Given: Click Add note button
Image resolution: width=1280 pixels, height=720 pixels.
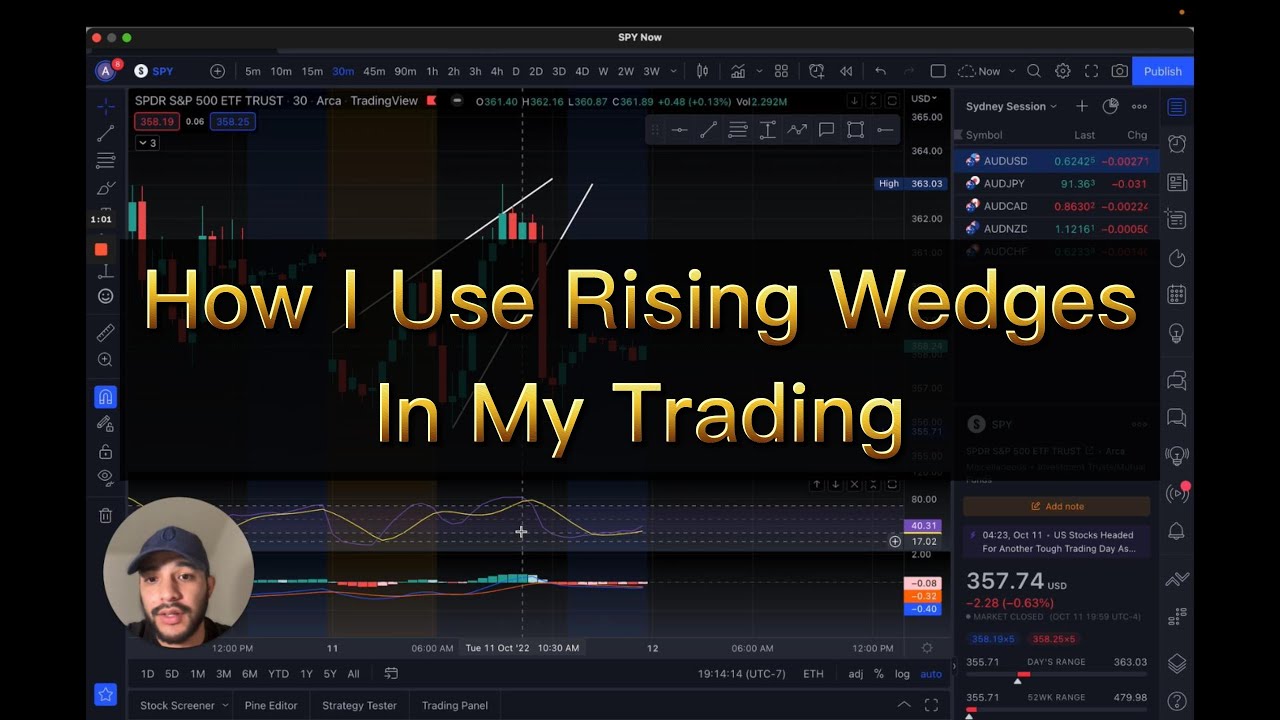Looking at the screenshot, I should coord(1056,507).
